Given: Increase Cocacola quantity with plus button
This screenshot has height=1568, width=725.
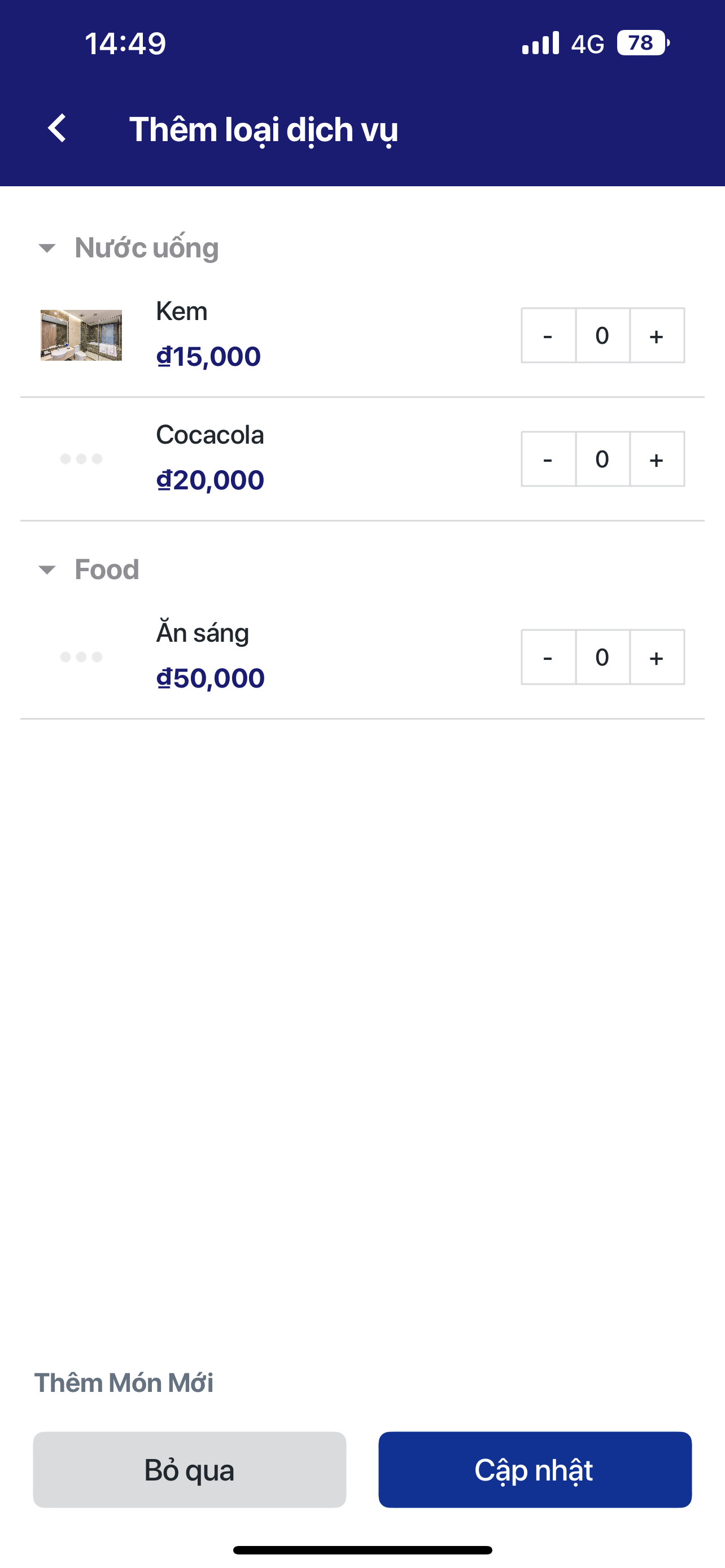Looking at the screenshot, I should click(656, 459).
